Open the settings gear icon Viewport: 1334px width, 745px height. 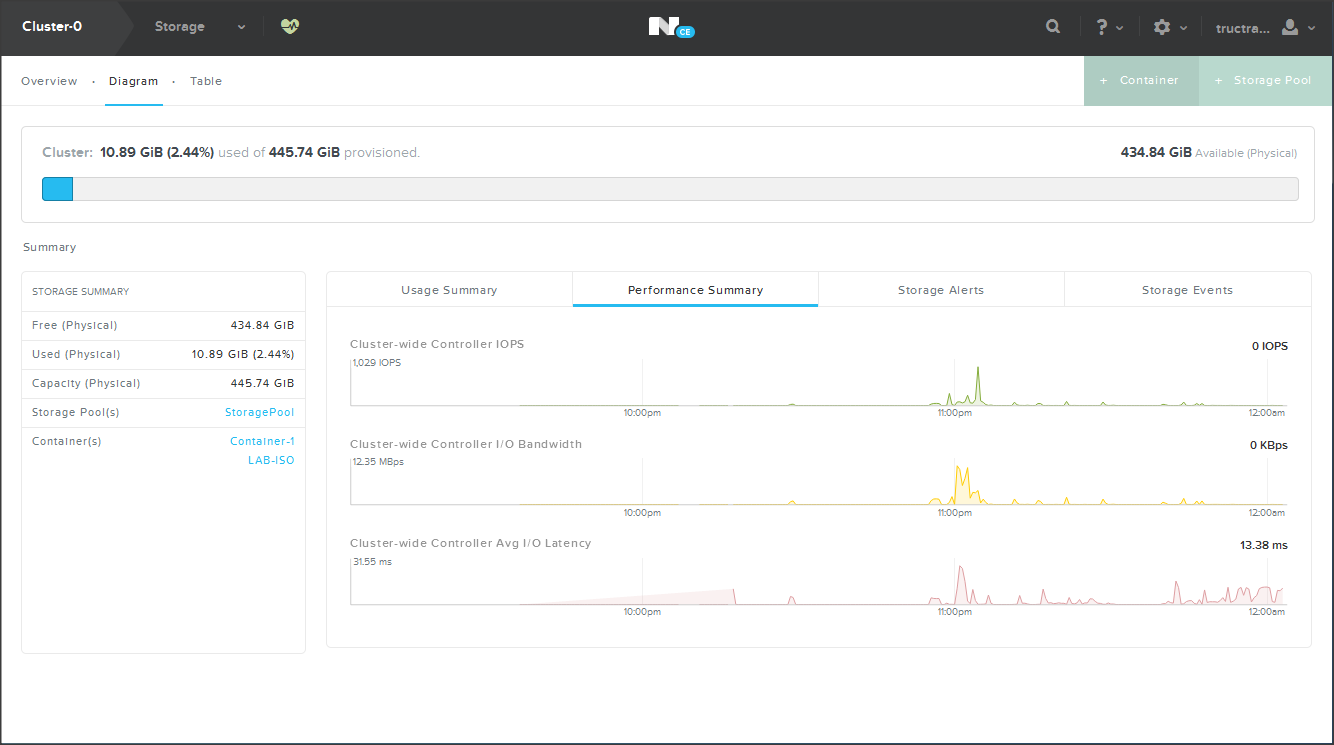tap(1161, 27)
